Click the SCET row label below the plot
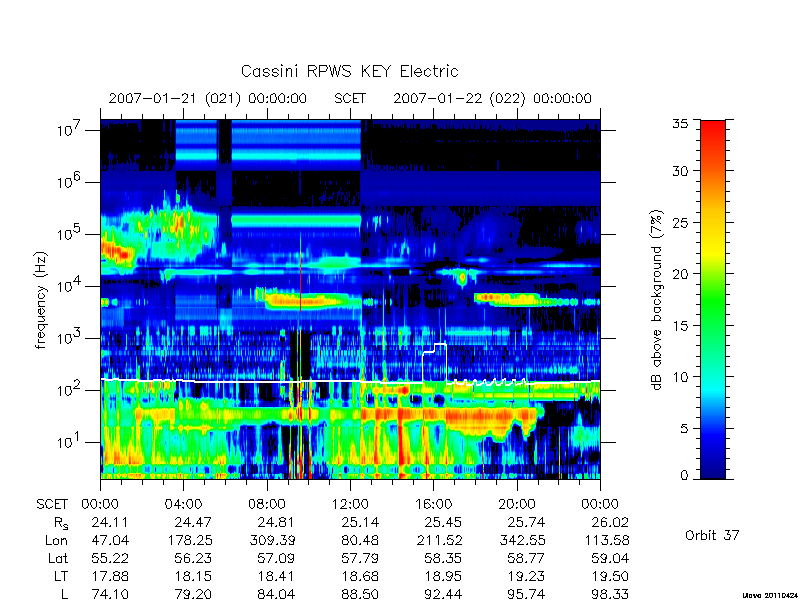This screenshot has height=600, width=800. [x=52, y=504]
